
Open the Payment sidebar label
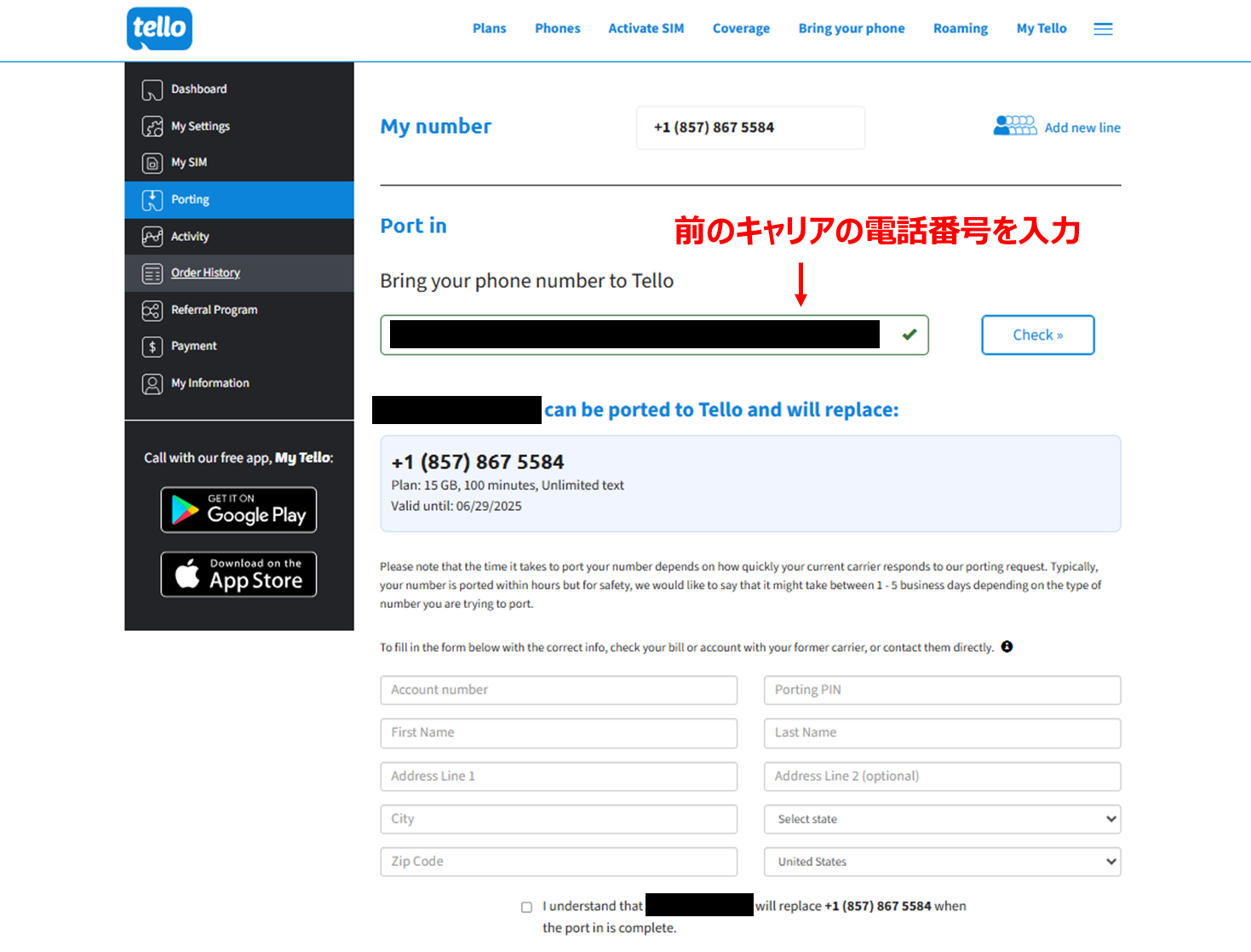[x=194, y=346]
